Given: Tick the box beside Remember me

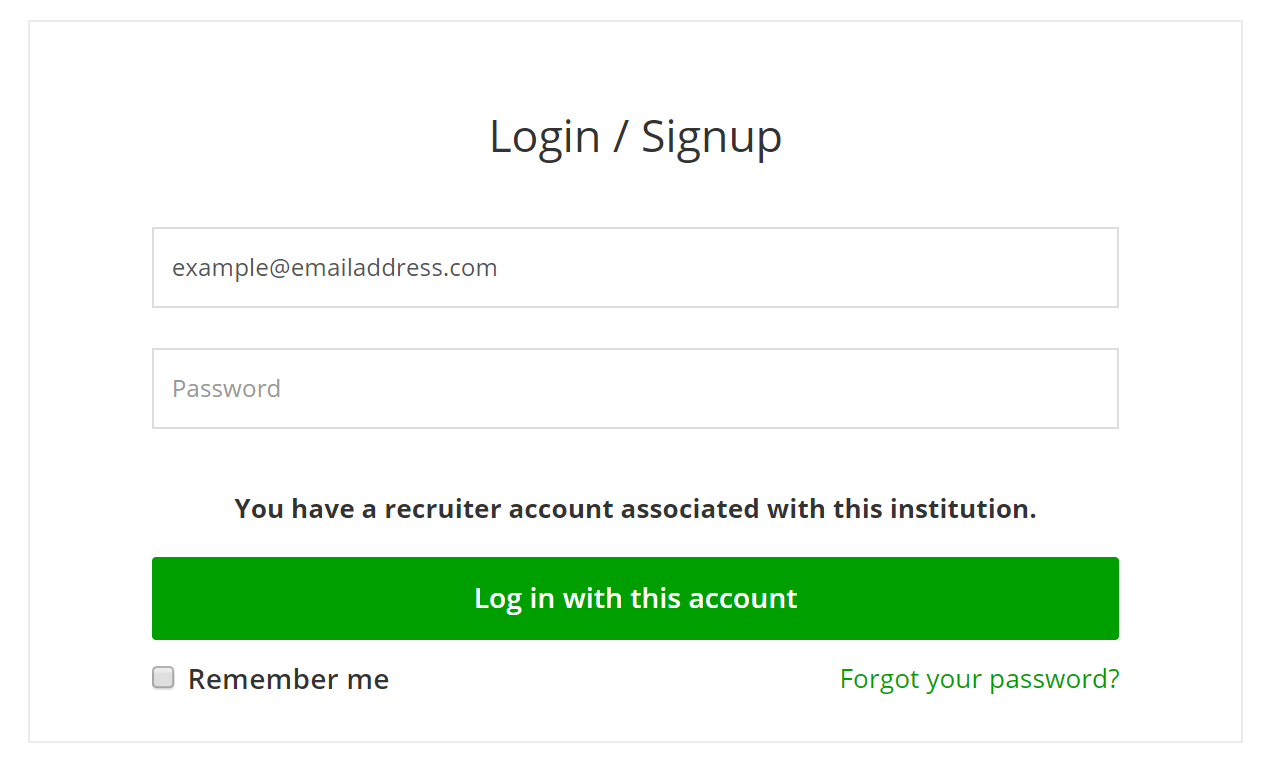Looking at the screenshot, I should point(163,678).
